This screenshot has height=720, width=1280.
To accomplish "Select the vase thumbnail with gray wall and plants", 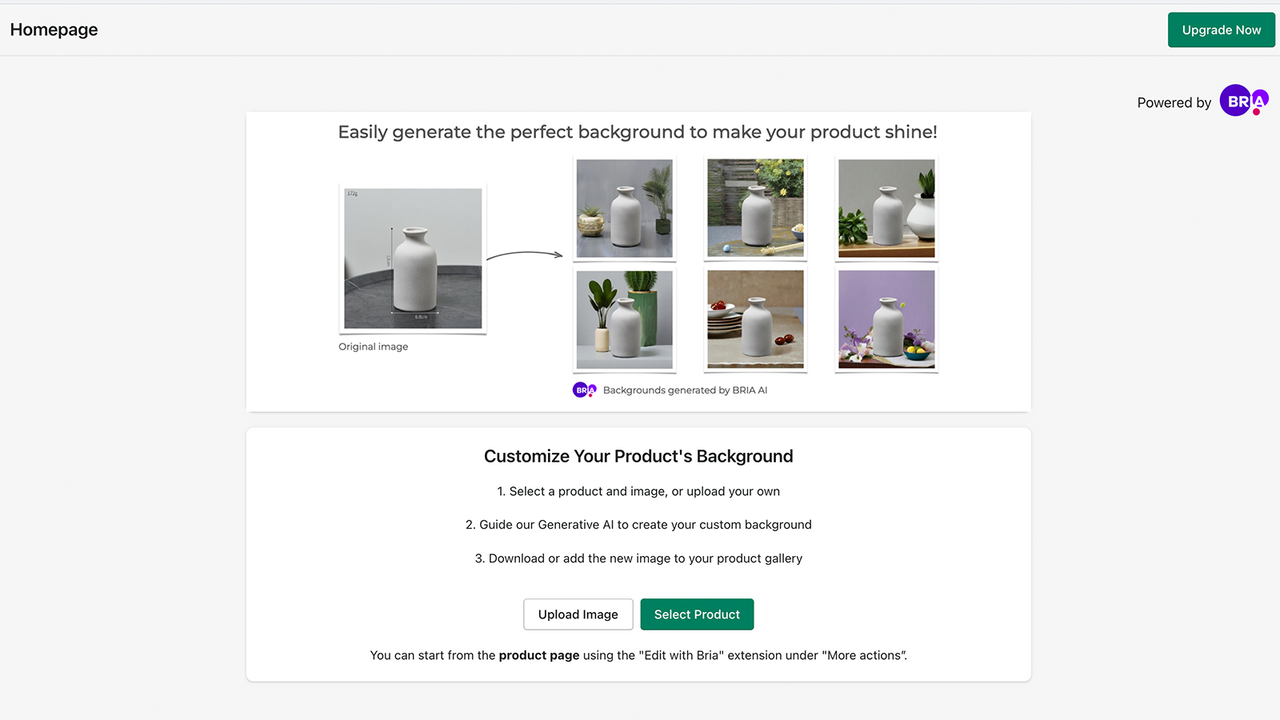I will click(624, 207).
